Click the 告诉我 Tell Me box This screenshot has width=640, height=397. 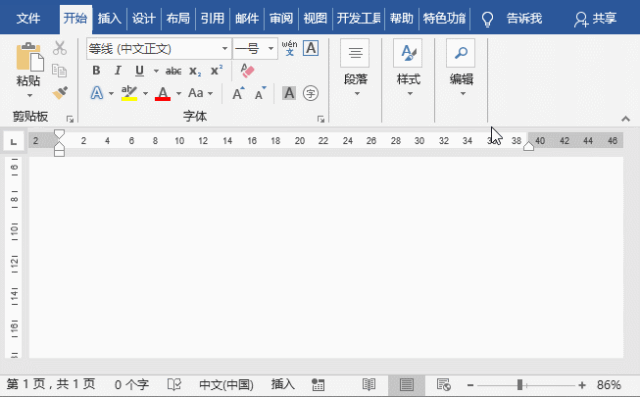coord(524,18)
